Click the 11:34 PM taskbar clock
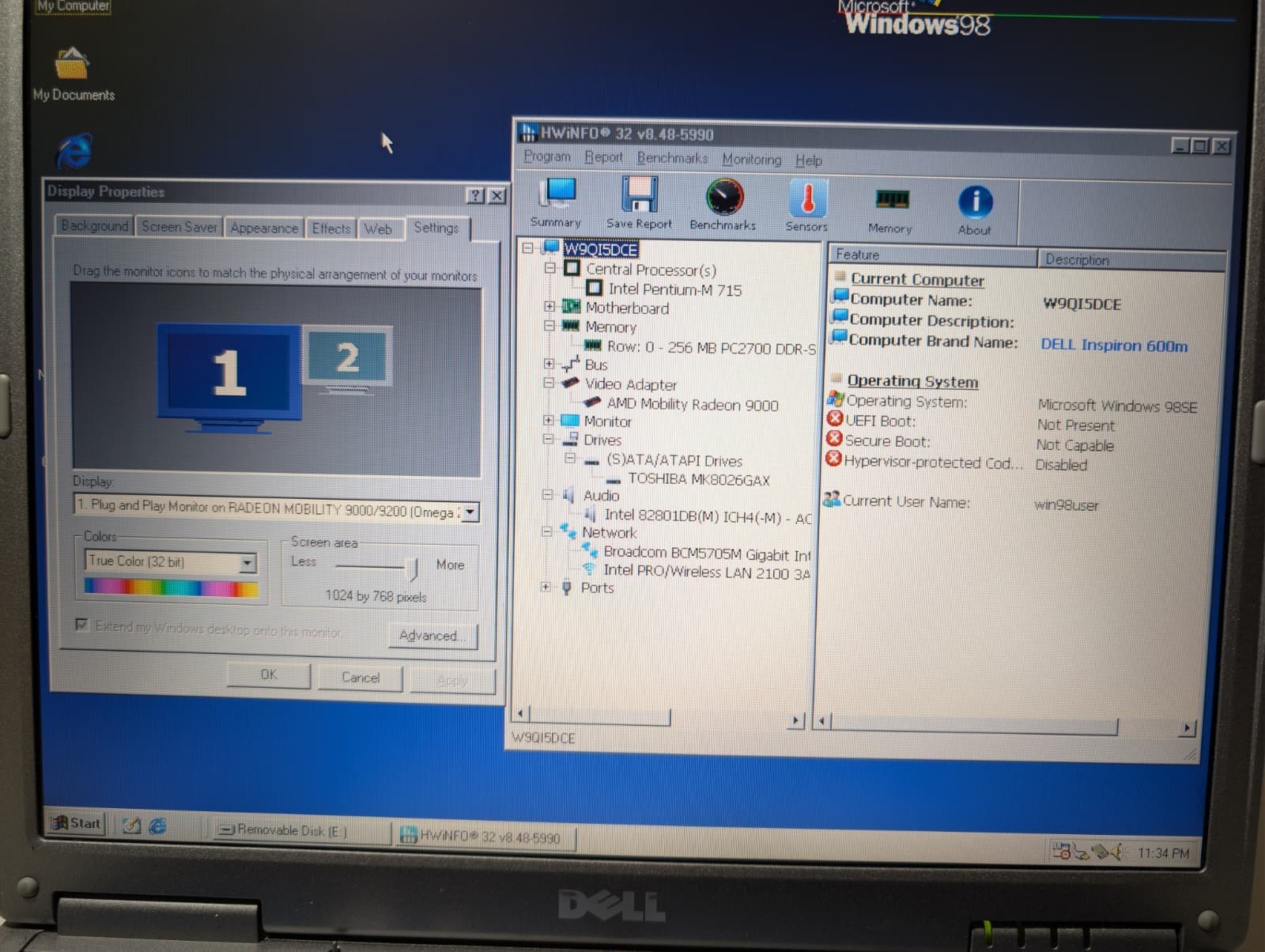This screenshot has width=1265, height=952. click(1163, 854)
